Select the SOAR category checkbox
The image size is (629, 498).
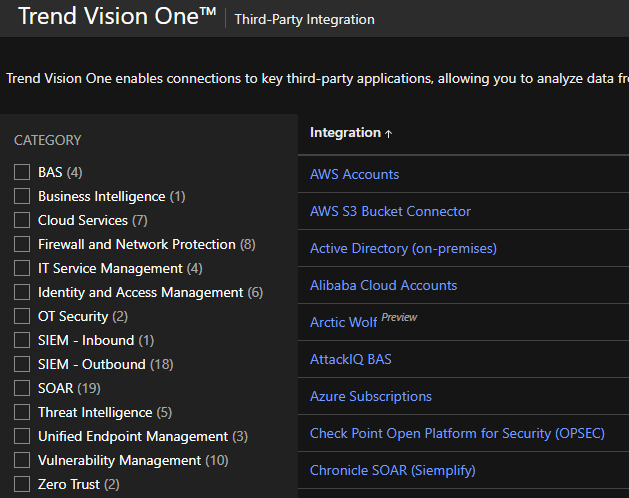point(22,389)
